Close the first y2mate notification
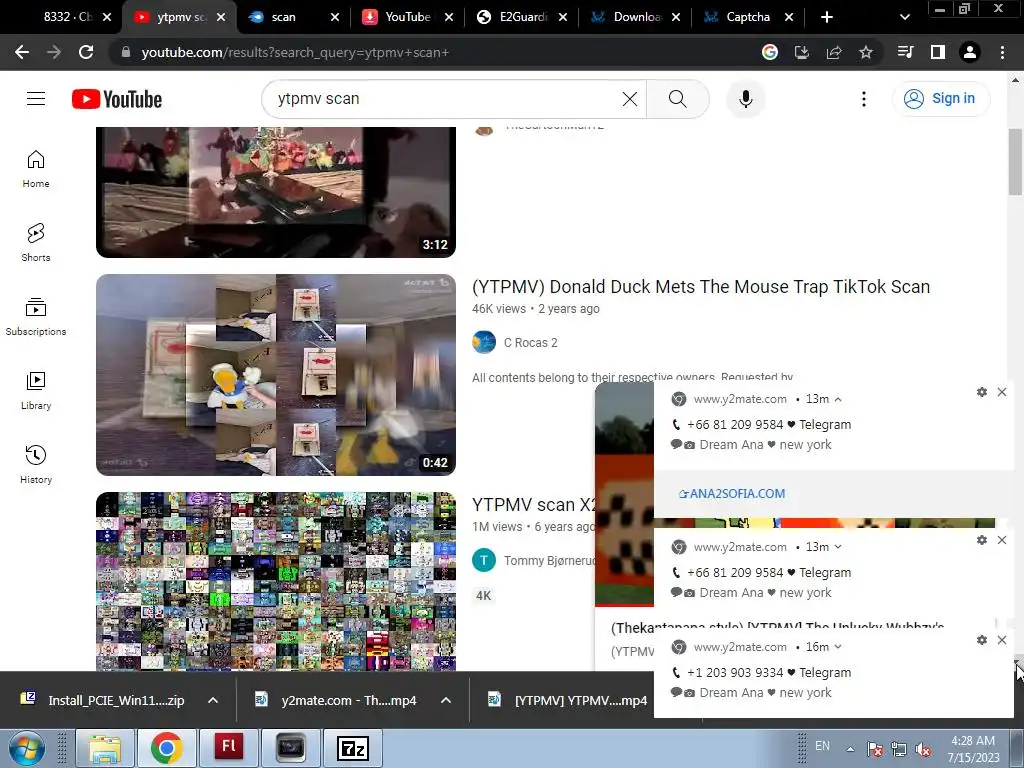The image size is (1024, 768). click(x=1002, y=392)
